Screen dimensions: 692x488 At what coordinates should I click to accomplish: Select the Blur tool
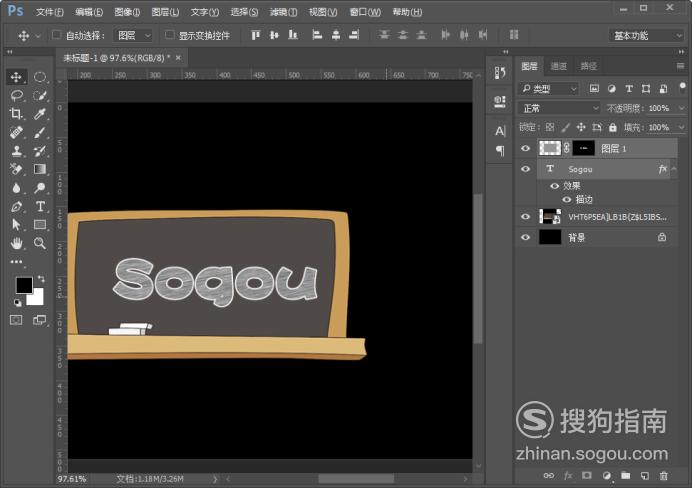pos(16,188)
